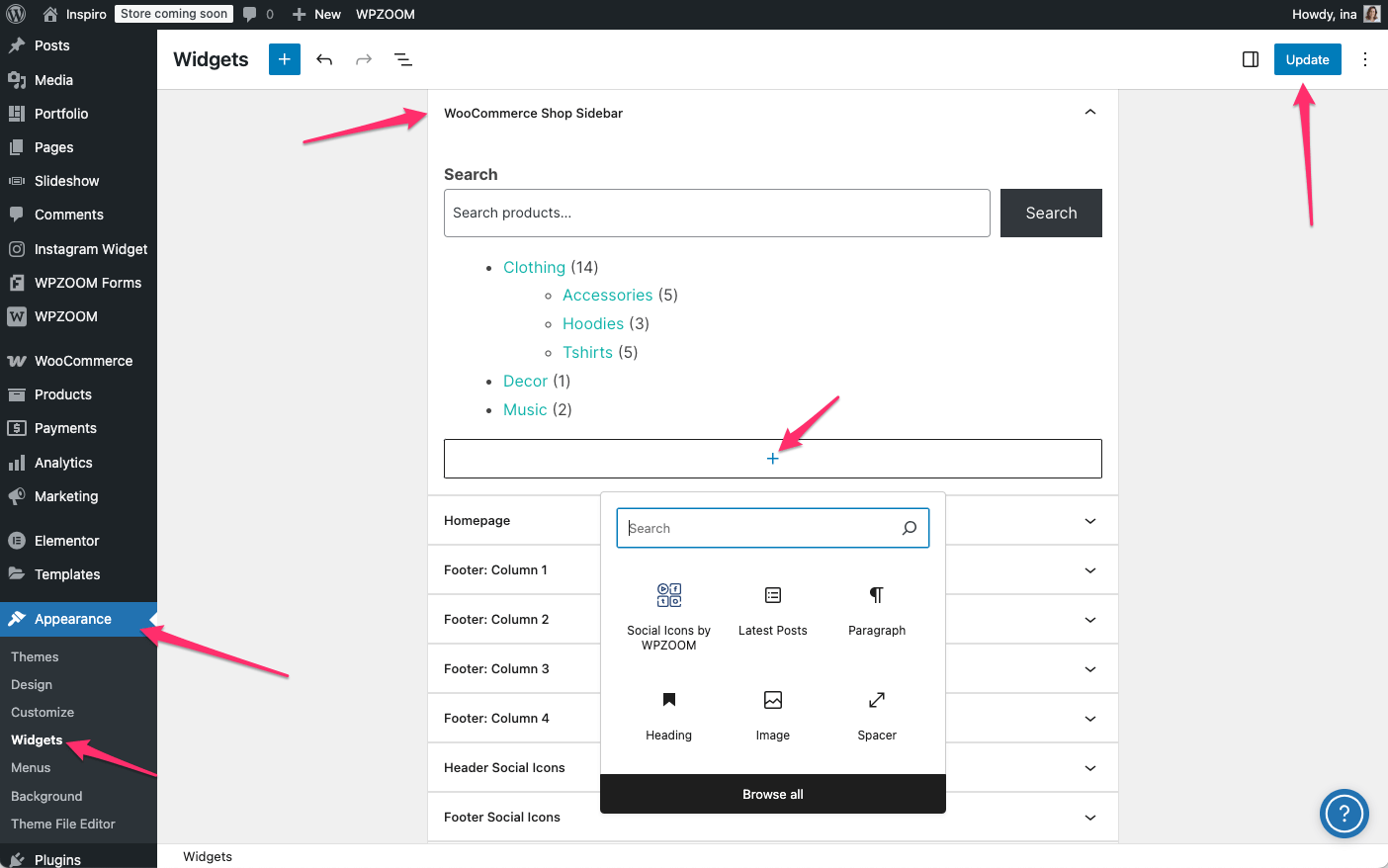Click Browse all in block inserter
The height and width of the screenshot is (868, 1388).
click(772, 794)
